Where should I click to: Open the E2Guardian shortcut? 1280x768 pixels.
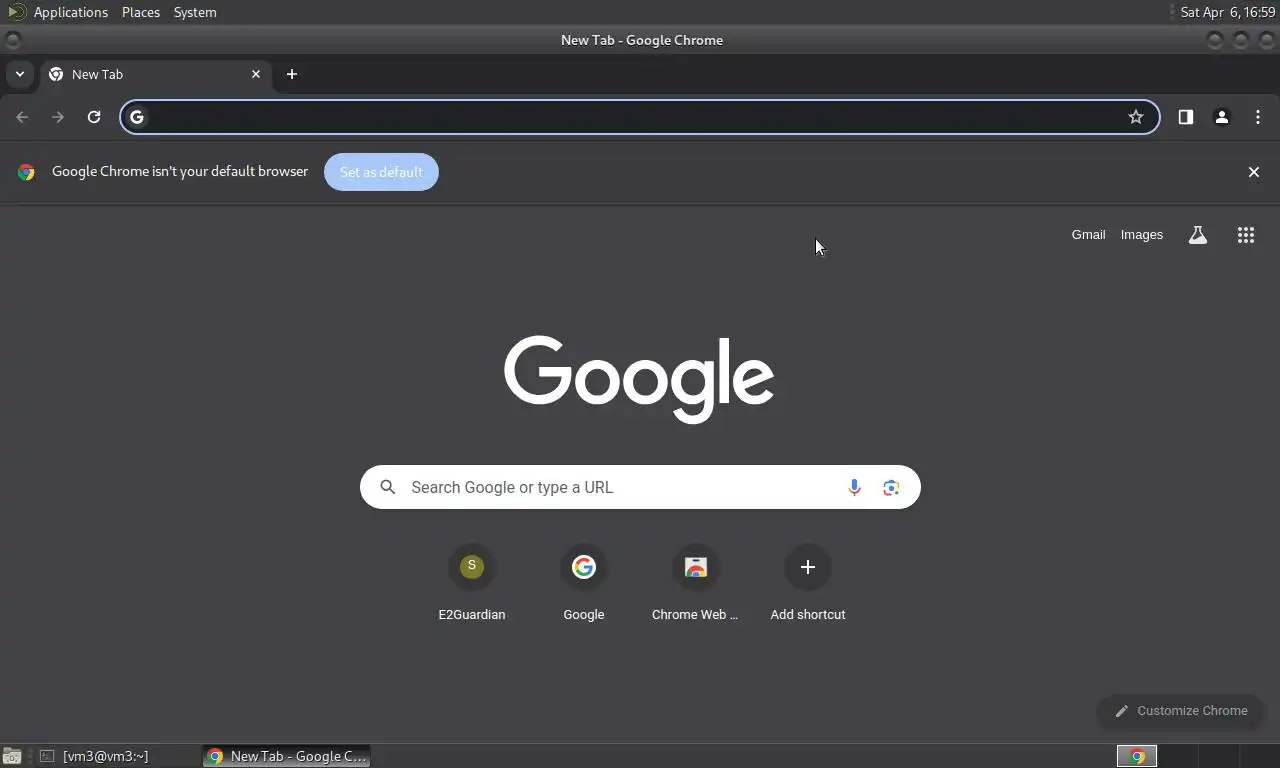472,584
